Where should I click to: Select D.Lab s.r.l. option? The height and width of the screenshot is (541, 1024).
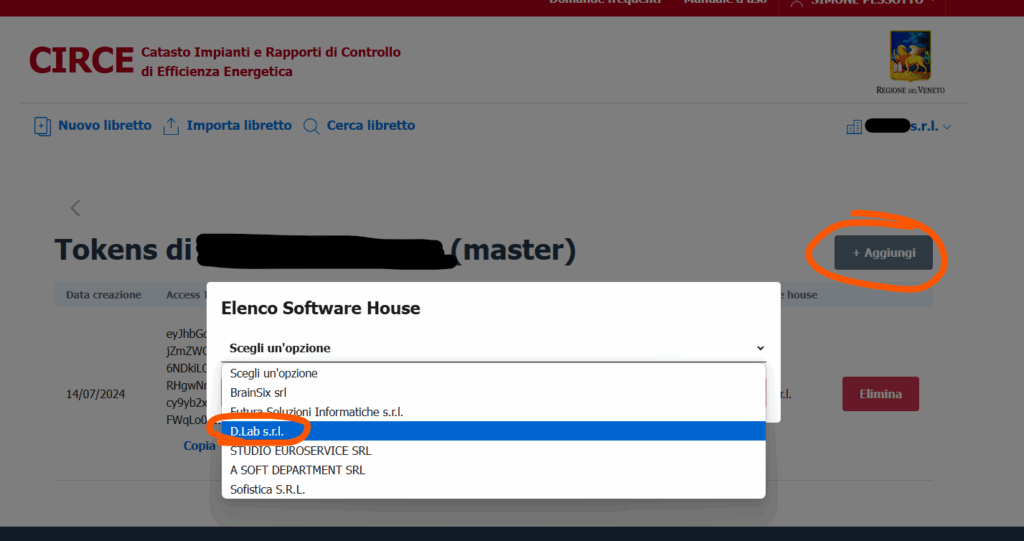(x=494, y=431)
